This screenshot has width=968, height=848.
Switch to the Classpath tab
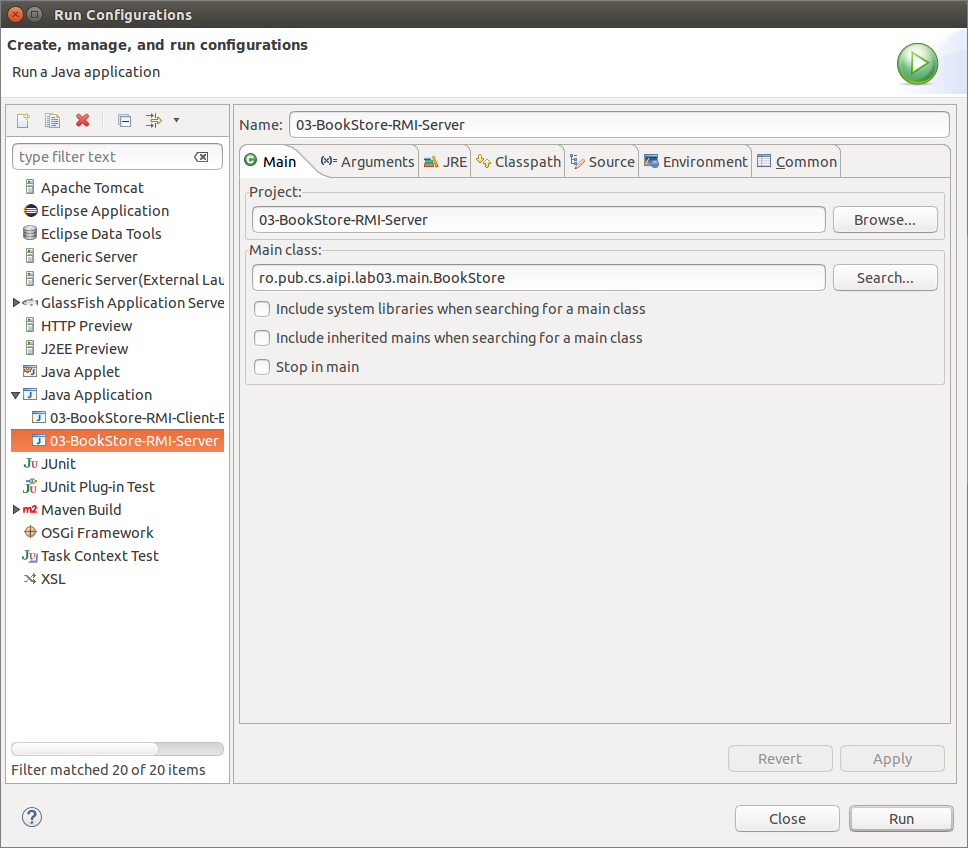pyautogui.click(x=518, y=162)
